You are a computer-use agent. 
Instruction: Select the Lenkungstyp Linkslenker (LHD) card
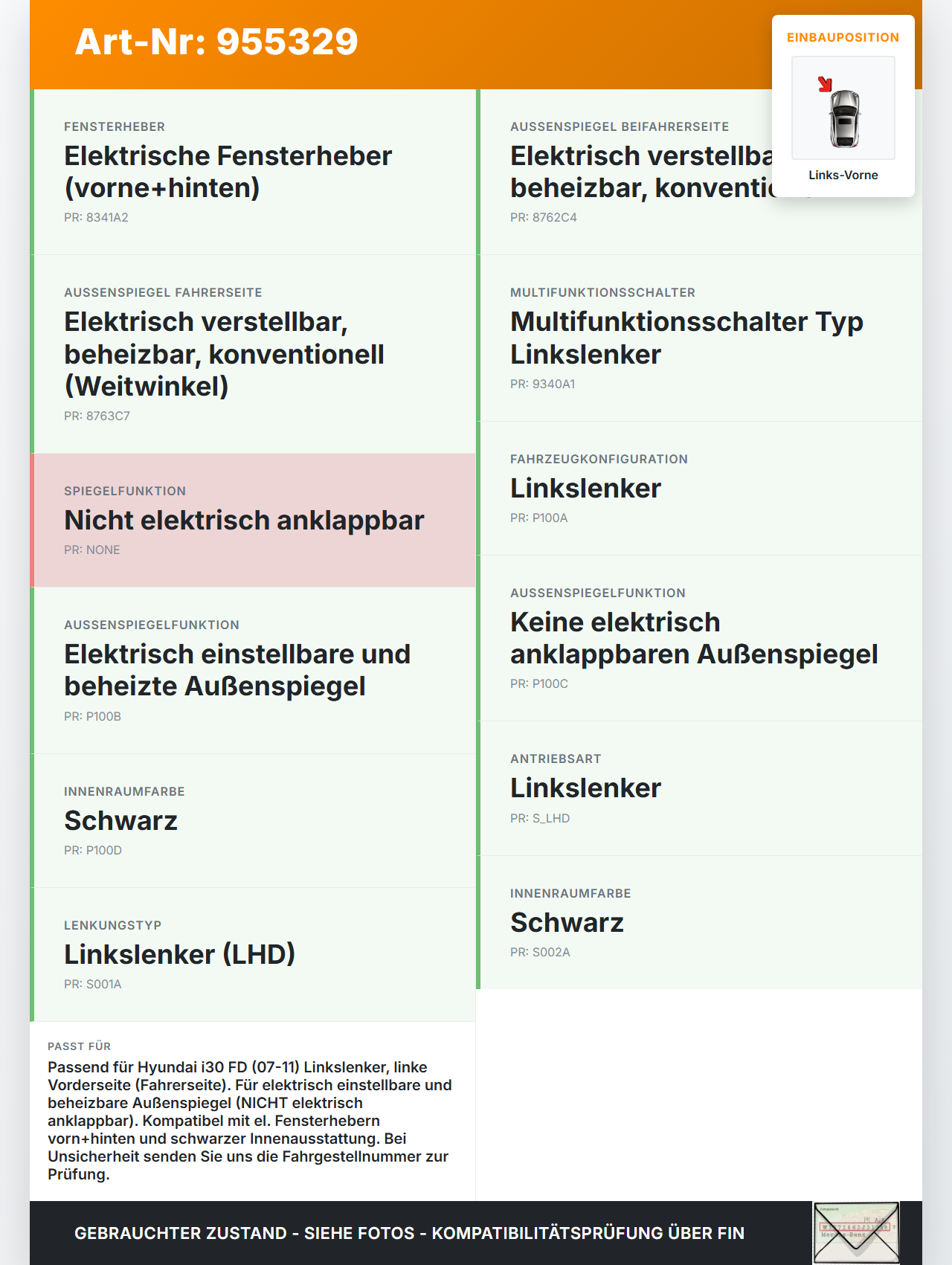[253, 954]
